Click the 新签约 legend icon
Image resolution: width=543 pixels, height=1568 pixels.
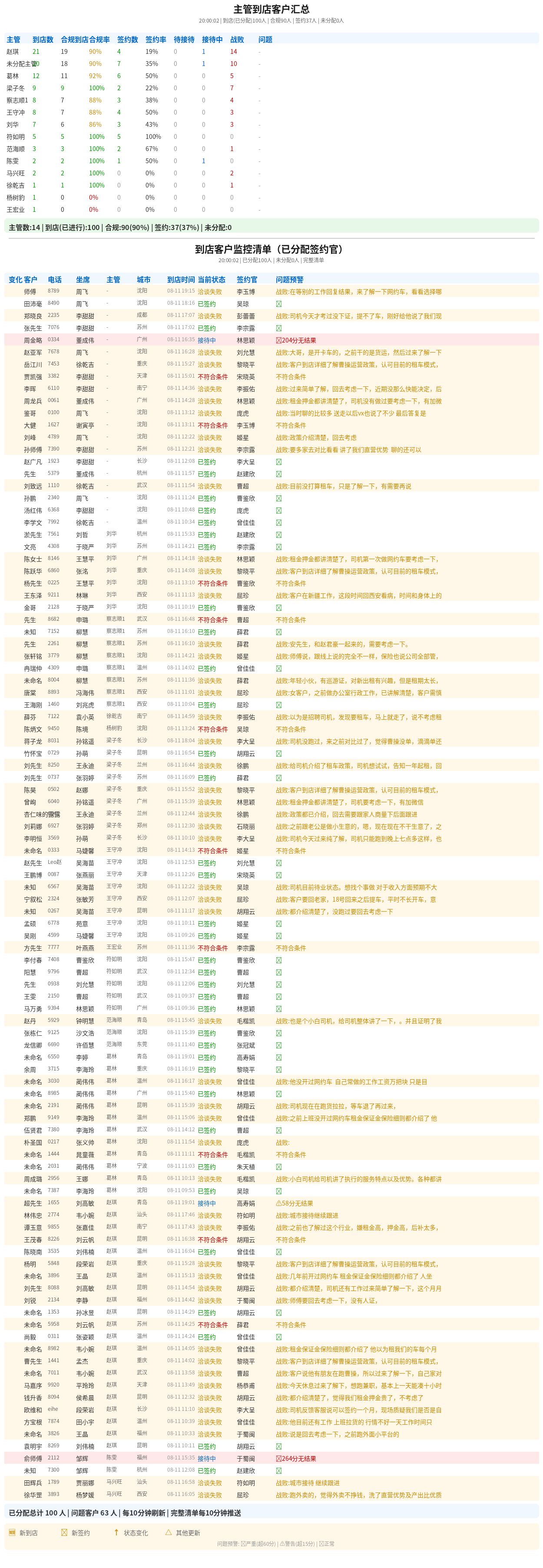(64, 1532)
